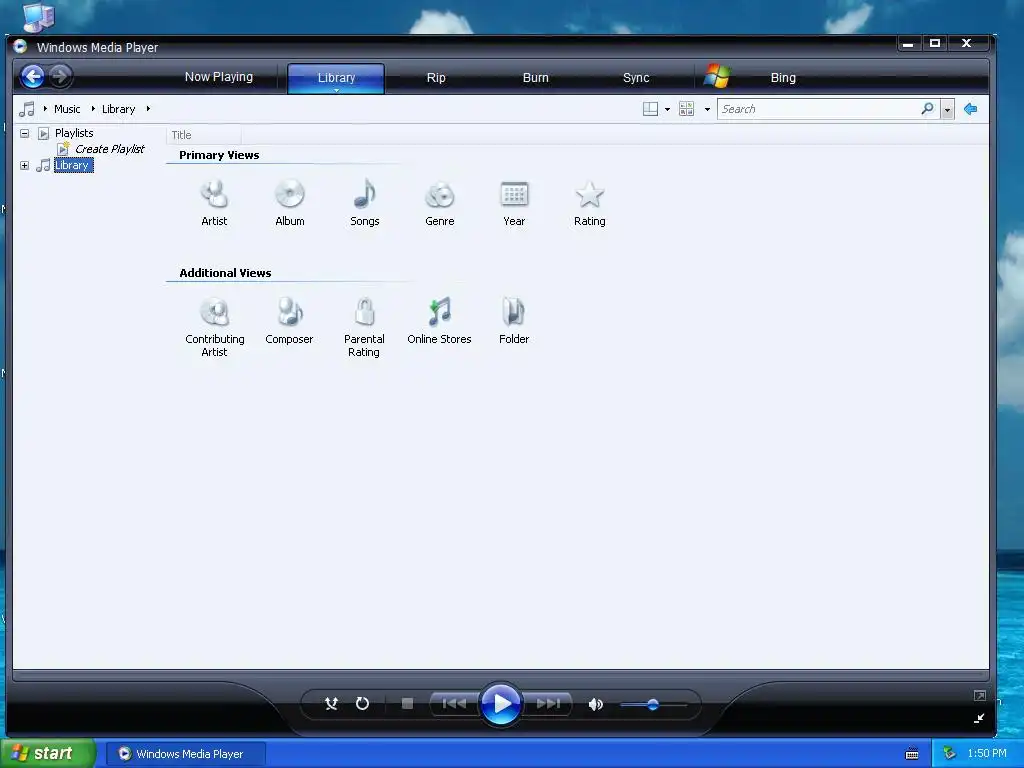Viewport: 1024px width, 768px height.
Task: Open the Online Stores view
Action: (x=439, y=321)
